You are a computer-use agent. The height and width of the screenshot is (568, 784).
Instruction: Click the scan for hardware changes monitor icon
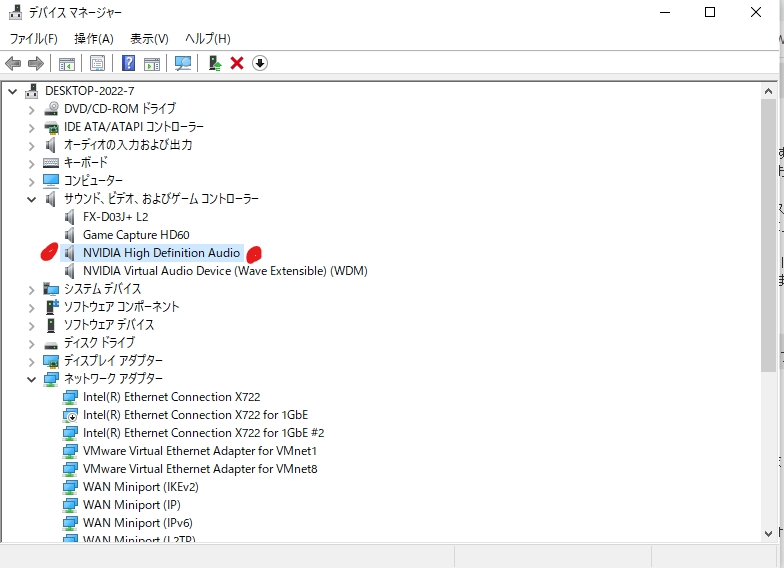[183, 63]
